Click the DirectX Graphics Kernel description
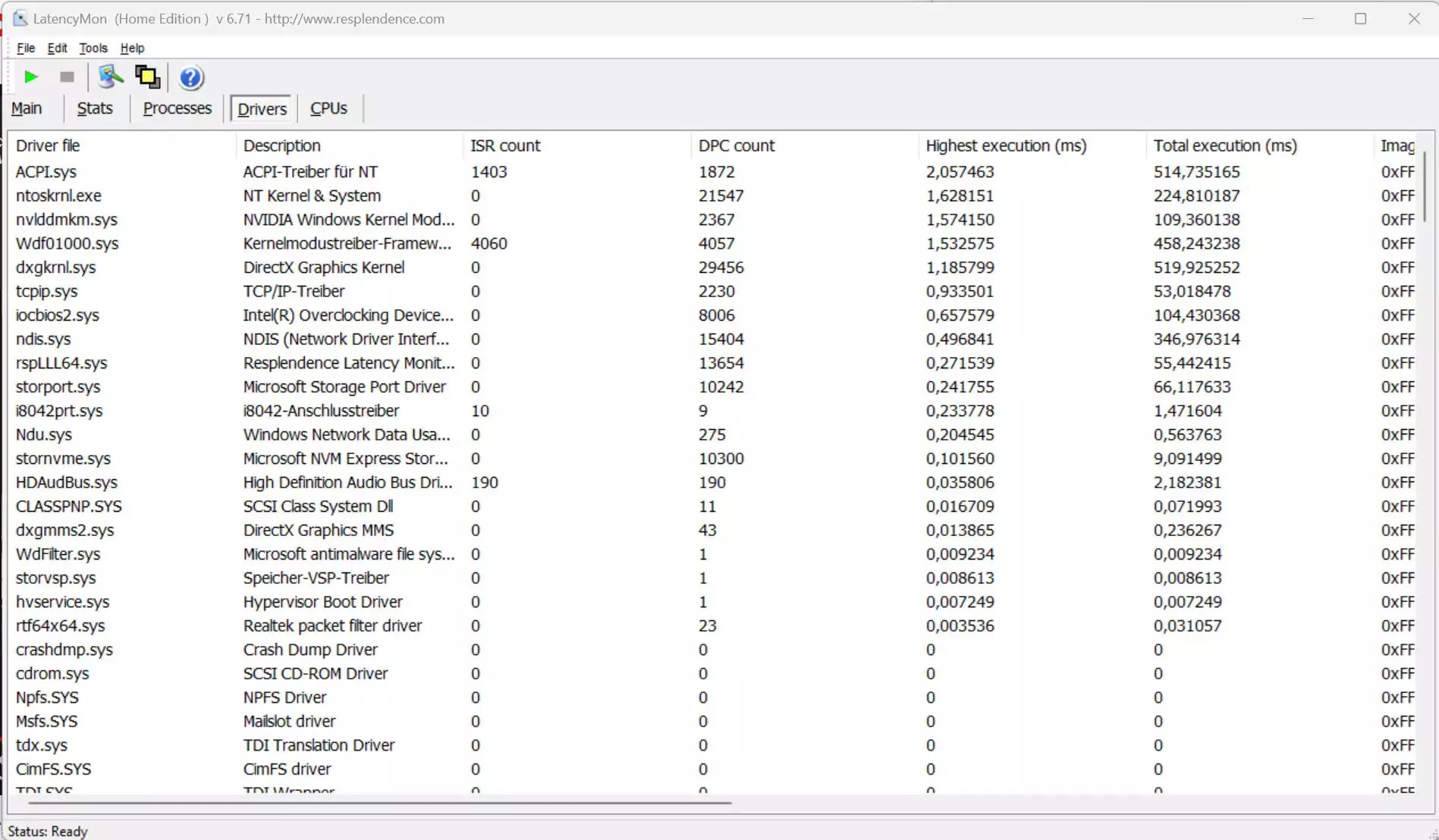The image size is (1439, 840). click(x=324, y=268)
